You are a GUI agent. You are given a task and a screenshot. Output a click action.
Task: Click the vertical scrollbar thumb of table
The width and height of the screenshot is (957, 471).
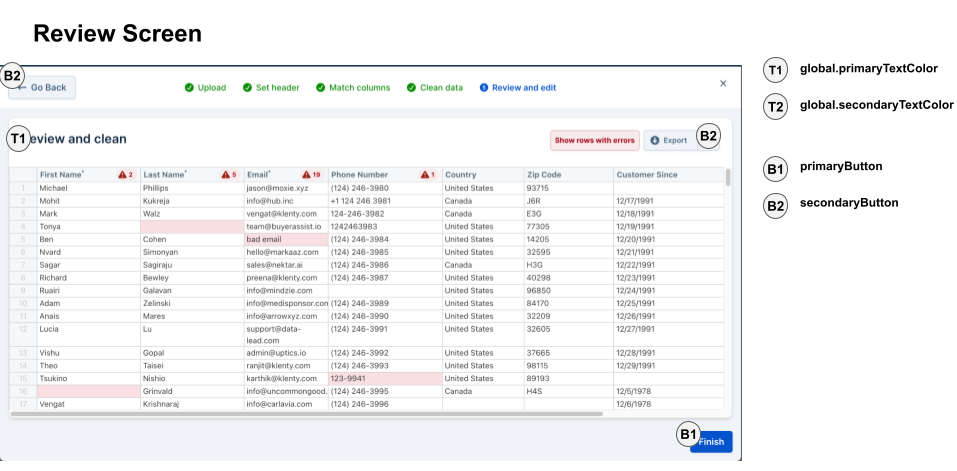click(728, 178)
